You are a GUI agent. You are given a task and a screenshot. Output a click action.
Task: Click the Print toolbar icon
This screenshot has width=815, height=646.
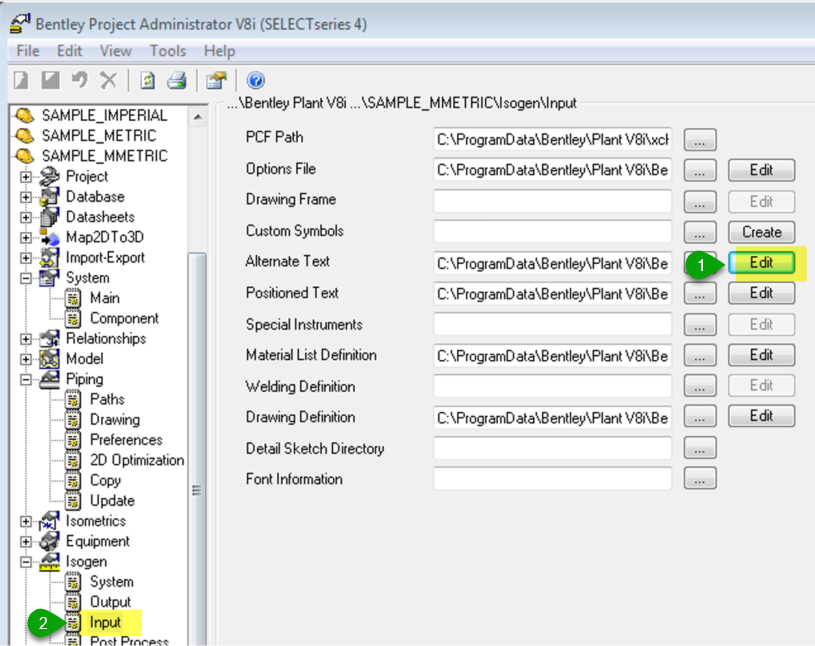[177, 81]
